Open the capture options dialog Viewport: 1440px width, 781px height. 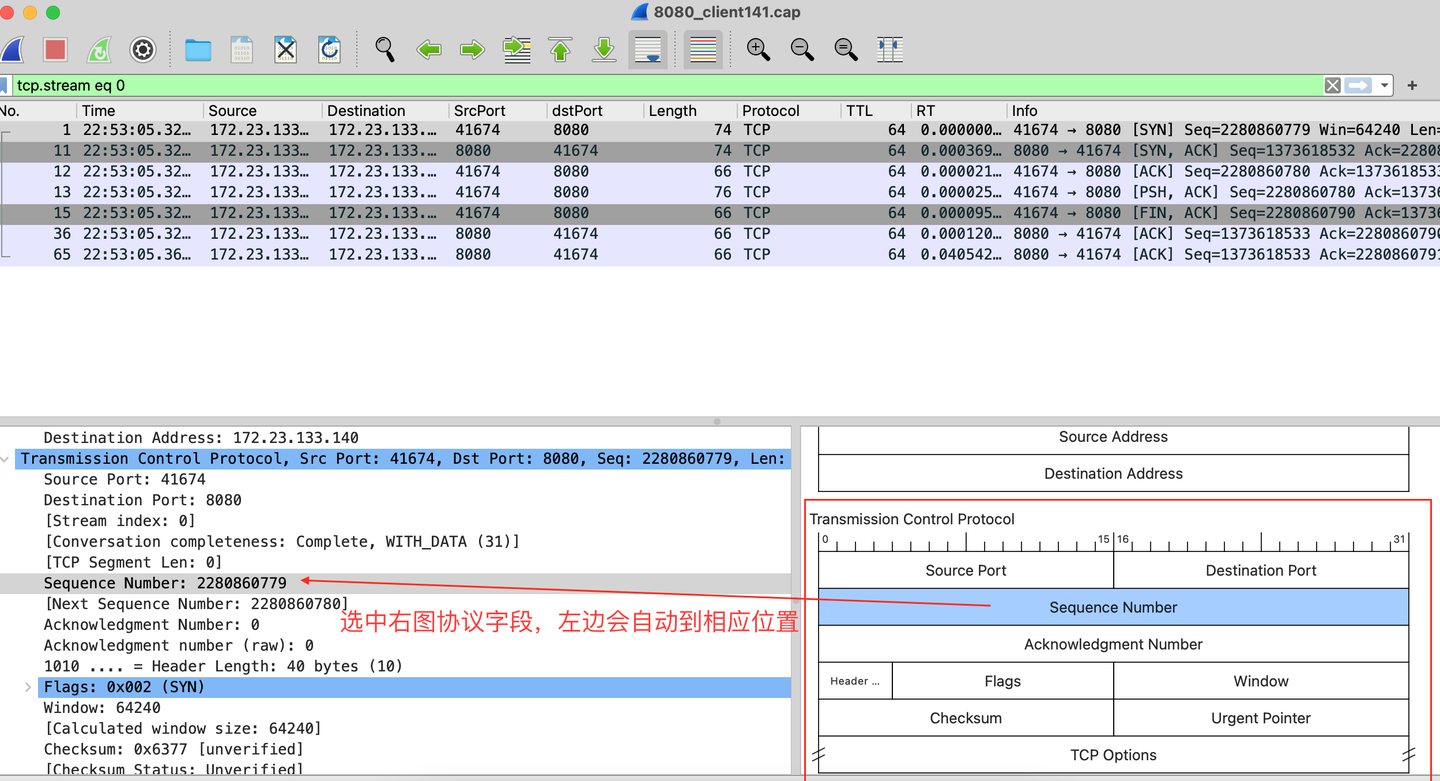pyautogui.click(x=143, y=49)
